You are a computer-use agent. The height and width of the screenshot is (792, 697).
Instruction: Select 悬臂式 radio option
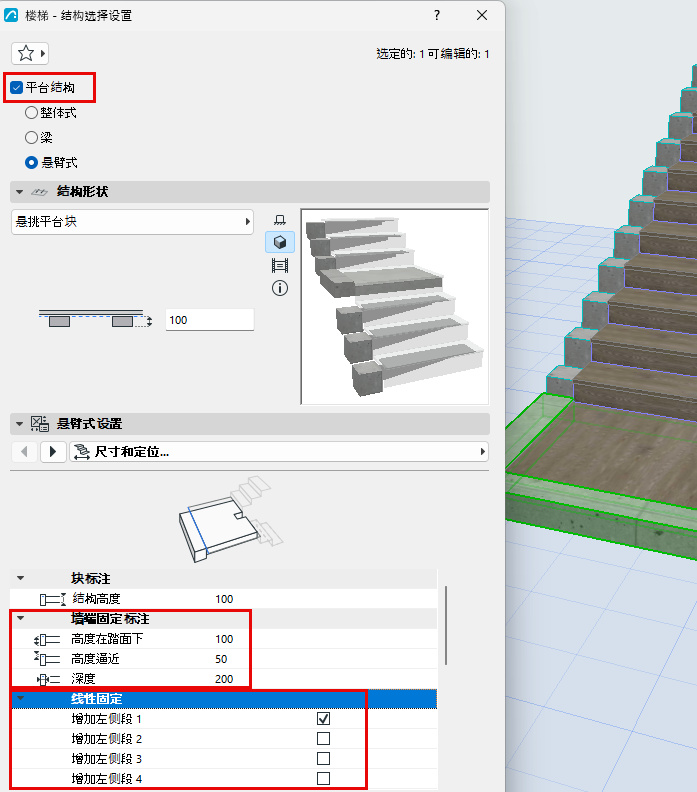point(31,163)
